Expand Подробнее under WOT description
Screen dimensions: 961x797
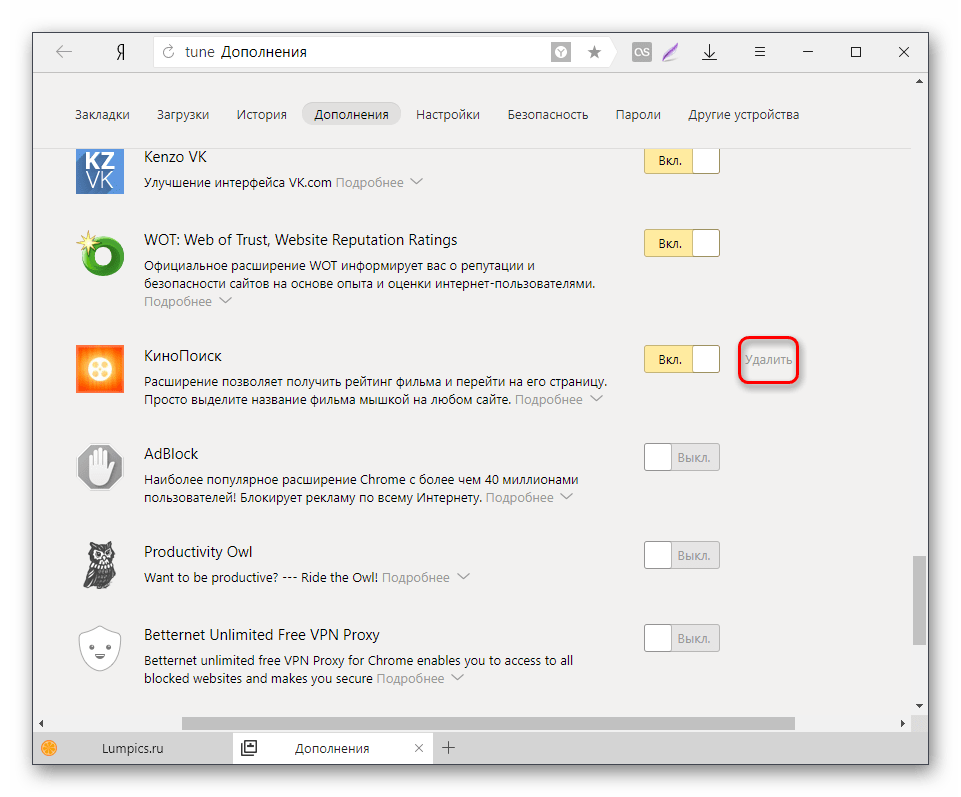188,302
